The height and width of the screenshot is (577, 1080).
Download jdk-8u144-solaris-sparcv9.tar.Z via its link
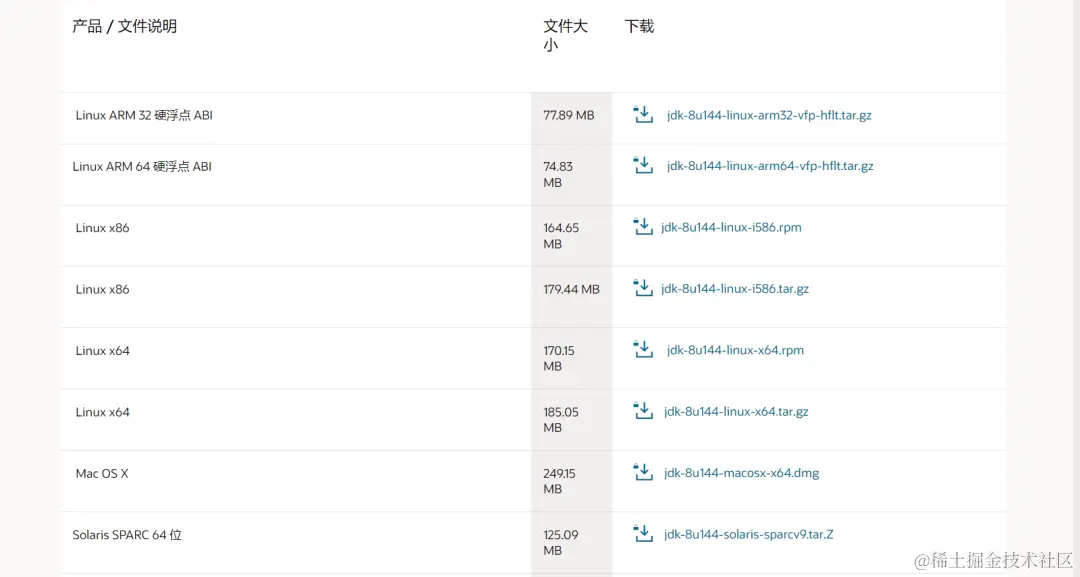(748, 534)
